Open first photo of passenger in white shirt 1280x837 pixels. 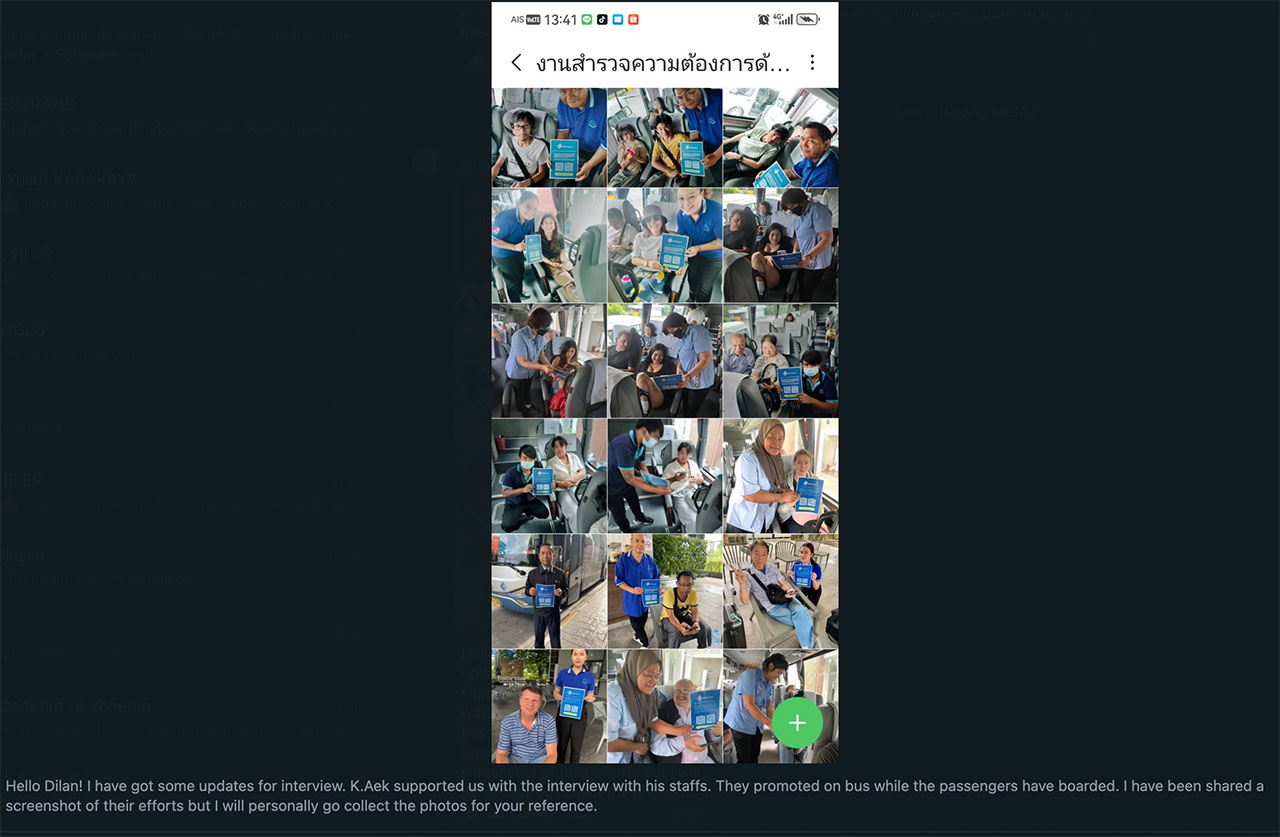(x=549, y=137)
